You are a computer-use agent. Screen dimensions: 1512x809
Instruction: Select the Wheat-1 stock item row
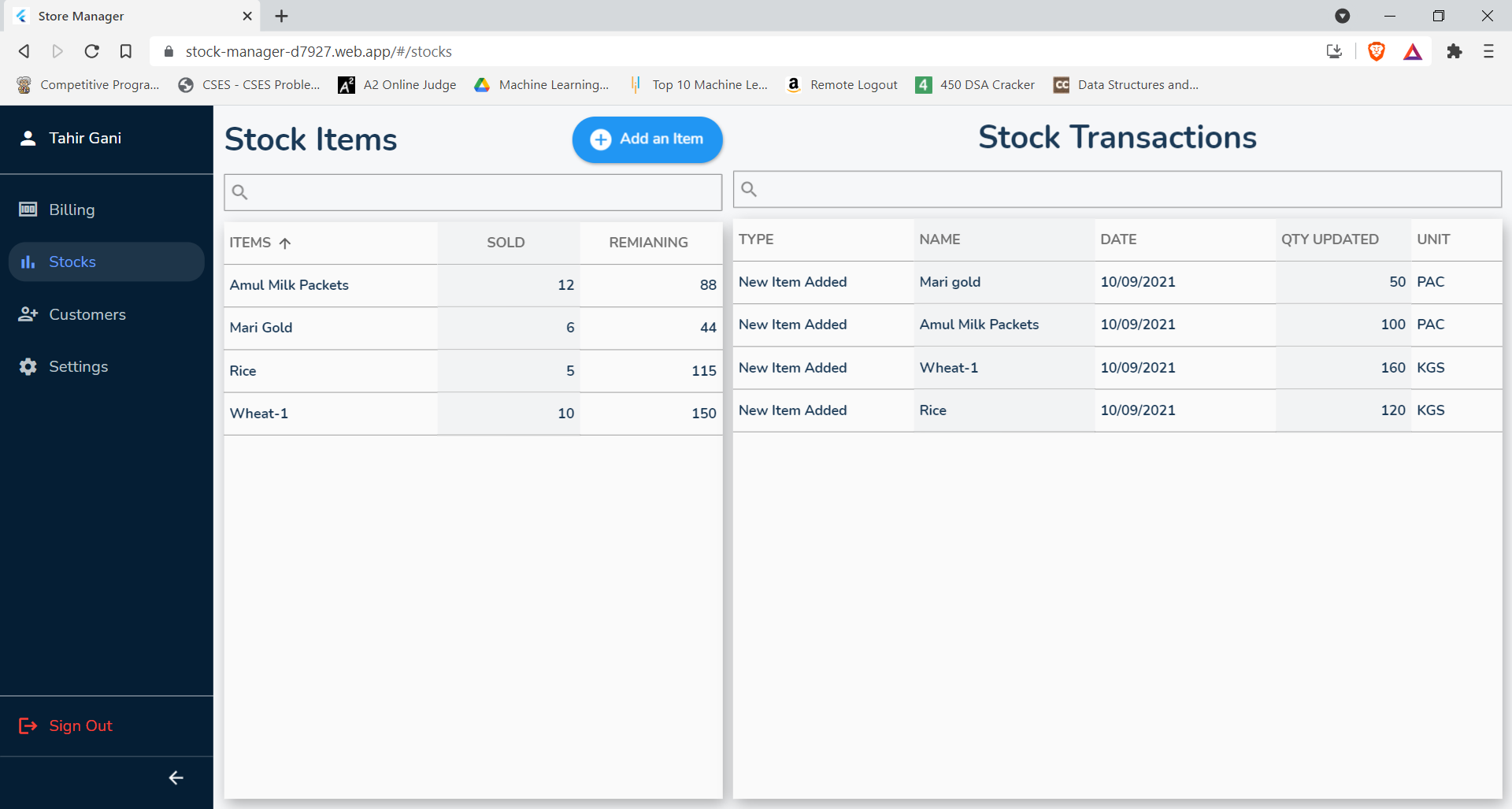(473, 414)
